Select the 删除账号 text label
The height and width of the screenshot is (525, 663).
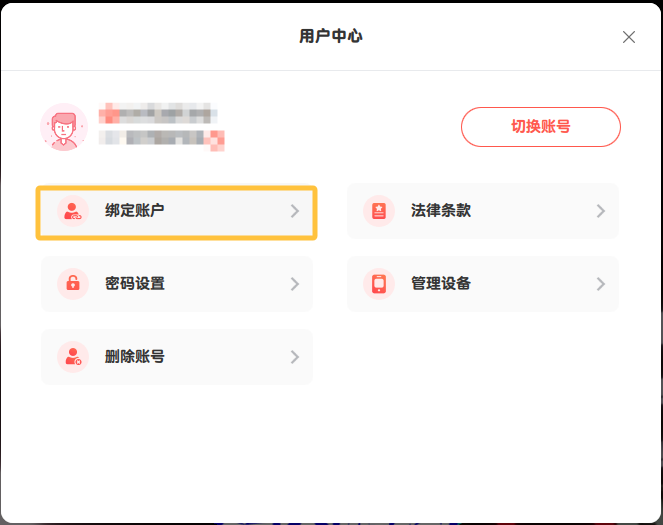(x=135, y=357)
